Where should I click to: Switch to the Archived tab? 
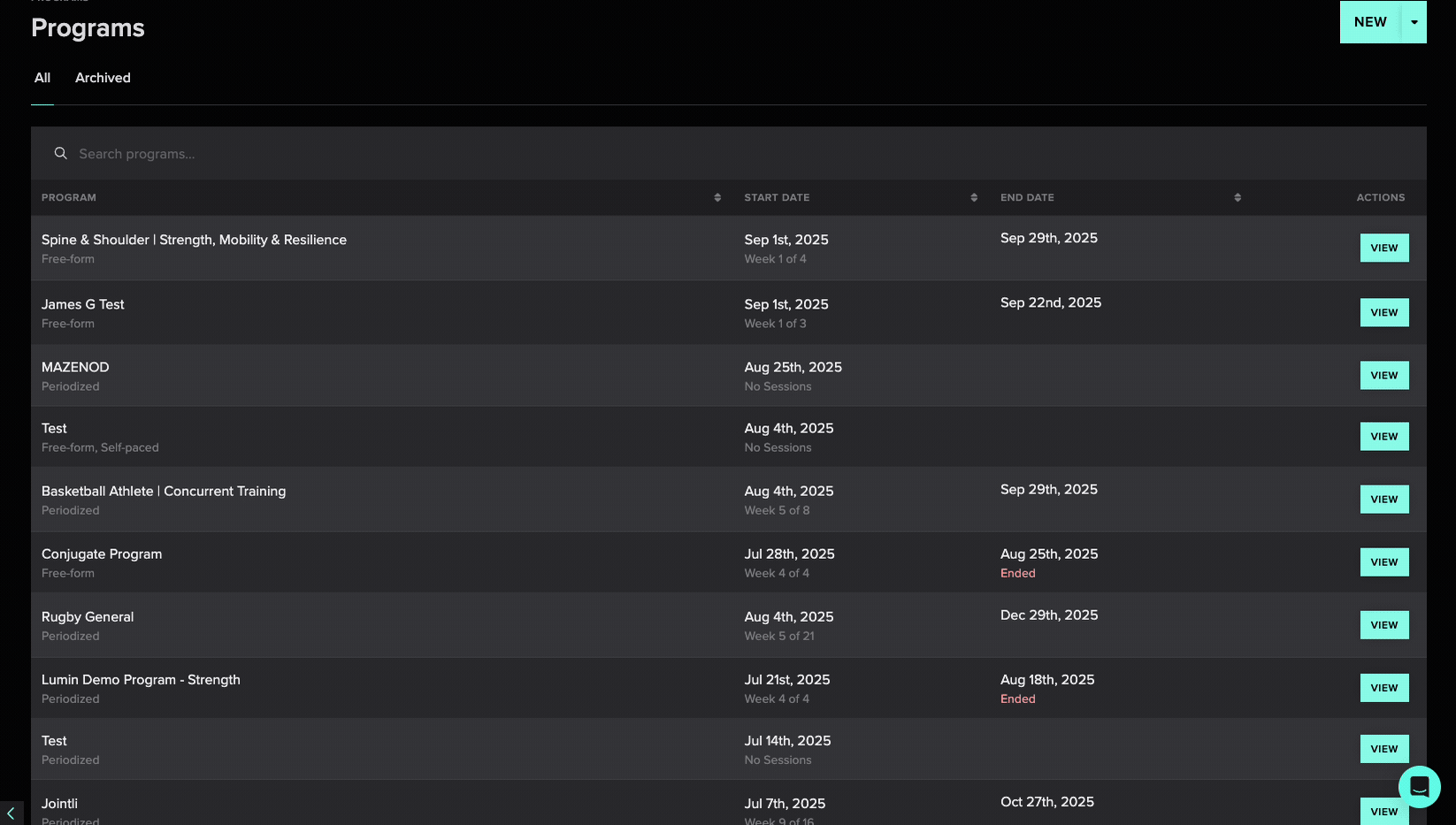click(103, 78)
